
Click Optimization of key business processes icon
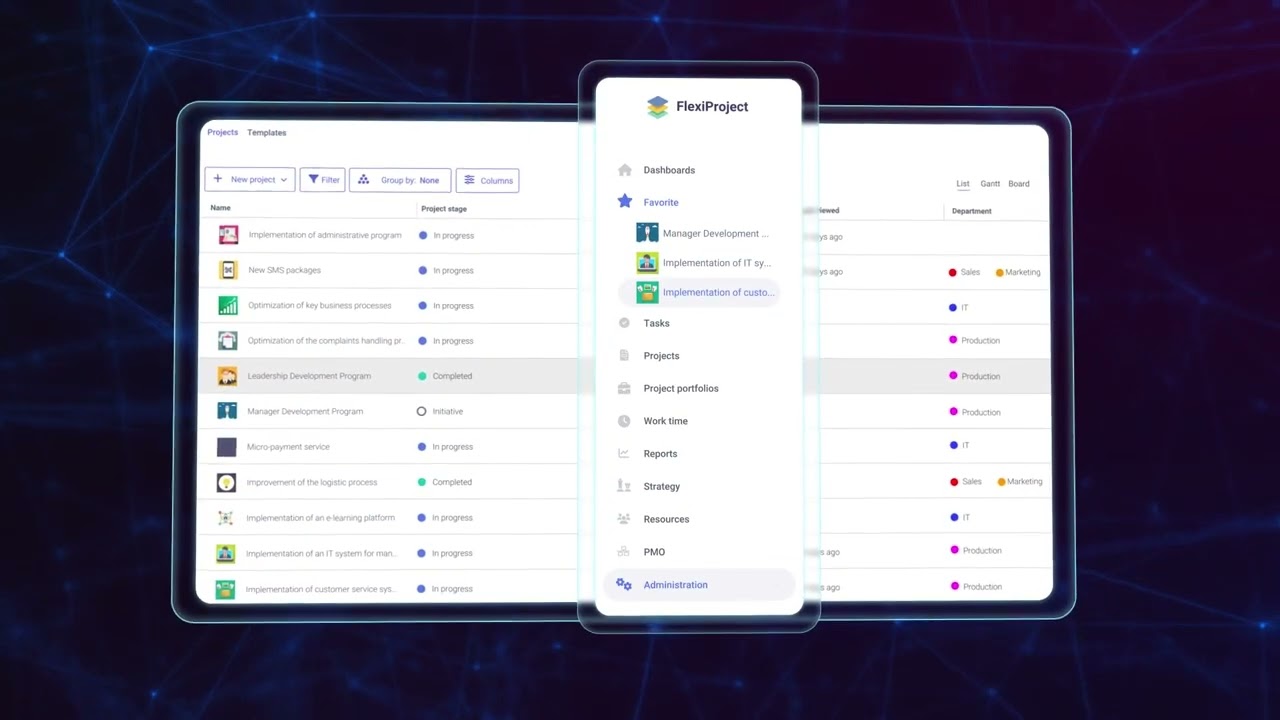tap(228, 305)
